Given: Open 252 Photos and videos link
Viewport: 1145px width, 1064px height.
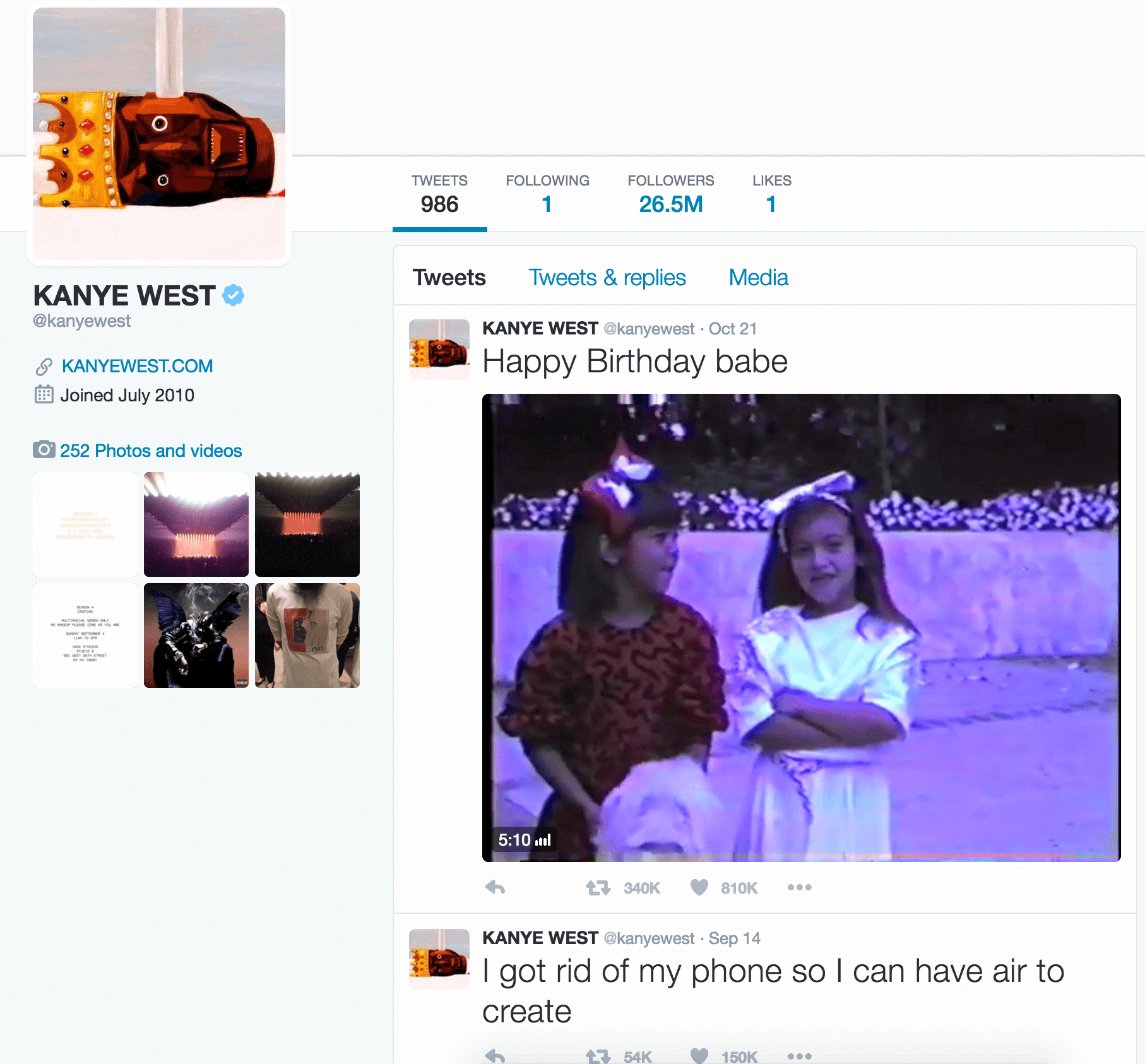Looking at the screenshot, I should click(151, 451).
